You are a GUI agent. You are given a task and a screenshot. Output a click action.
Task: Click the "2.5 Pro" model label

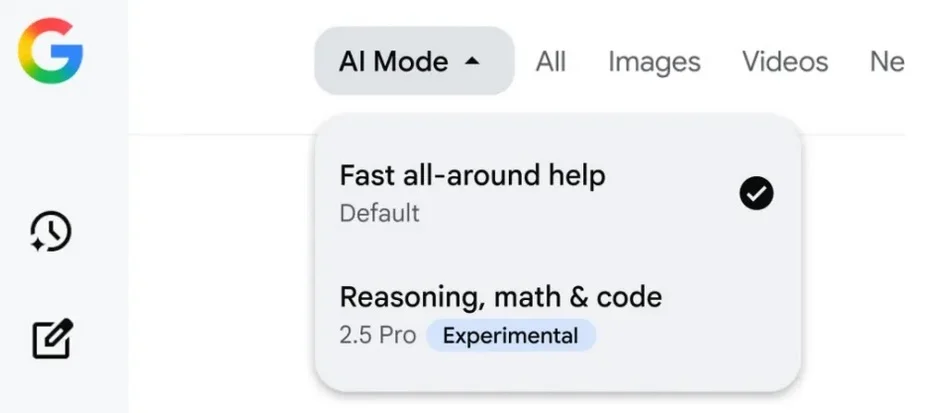[377, 335]
